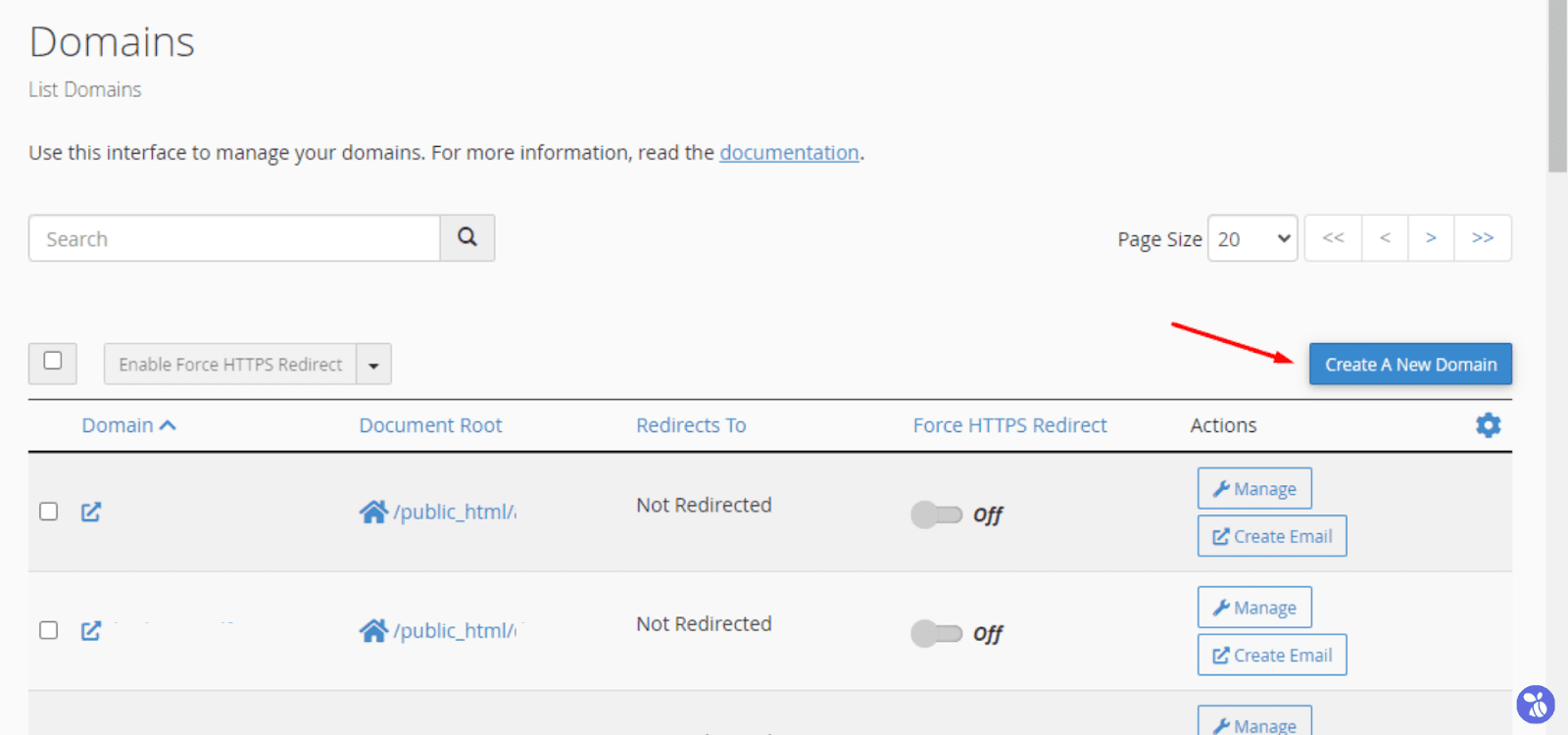
Task: Click 'Not Redirected' text in second row
Action: [x=704, y=623]
